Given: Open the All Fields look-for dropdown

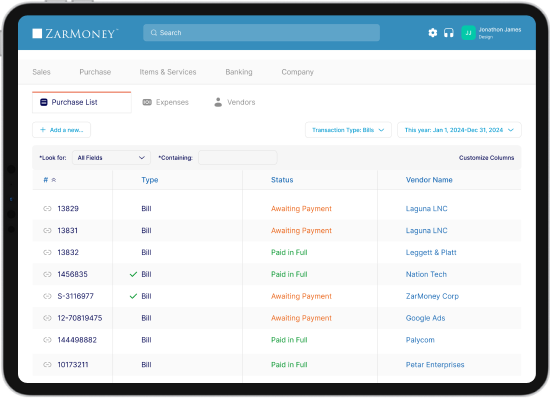Looking at the screenshot, I should coord(111,157).
